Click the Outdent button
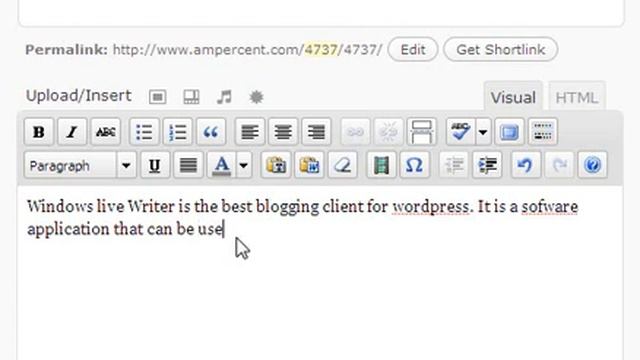This screenshot has height=360, width=640. point(454,165)
